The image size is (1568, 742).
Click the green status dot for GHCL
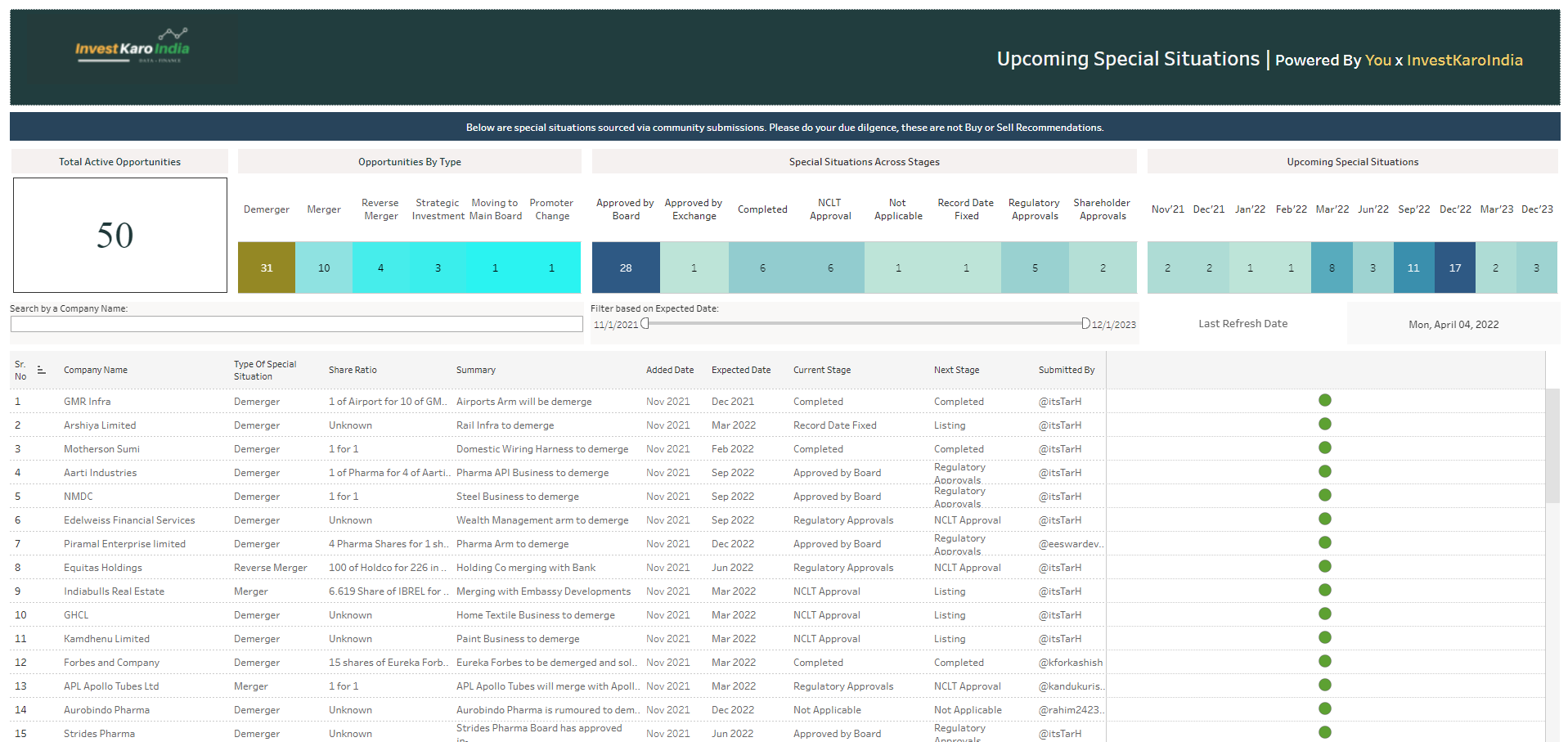pyautogui.click(x=1325, y=614)
